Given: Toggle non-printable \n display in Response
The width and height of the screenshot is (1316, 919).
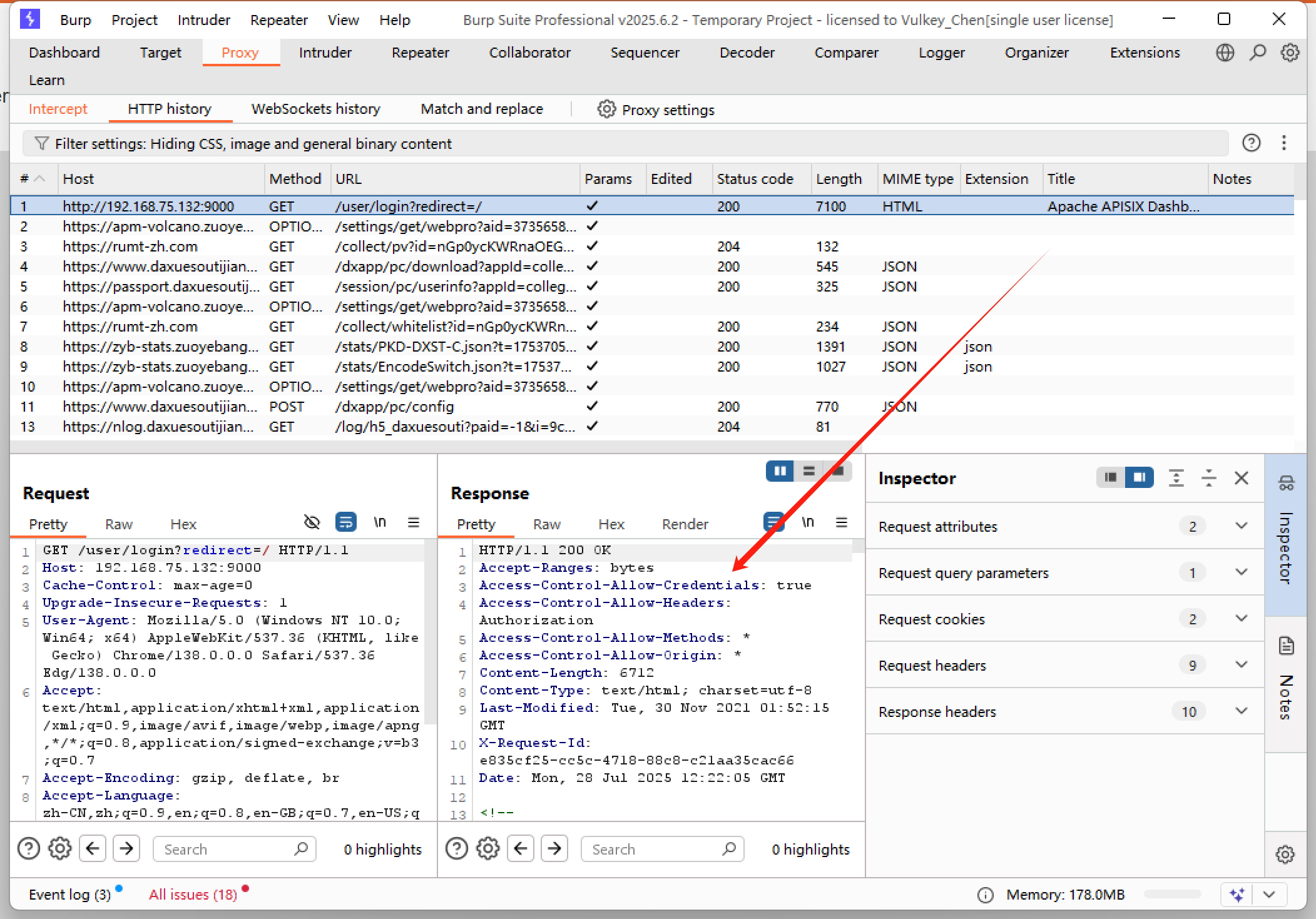Looking at the screenshot, I should click(807, 522).
